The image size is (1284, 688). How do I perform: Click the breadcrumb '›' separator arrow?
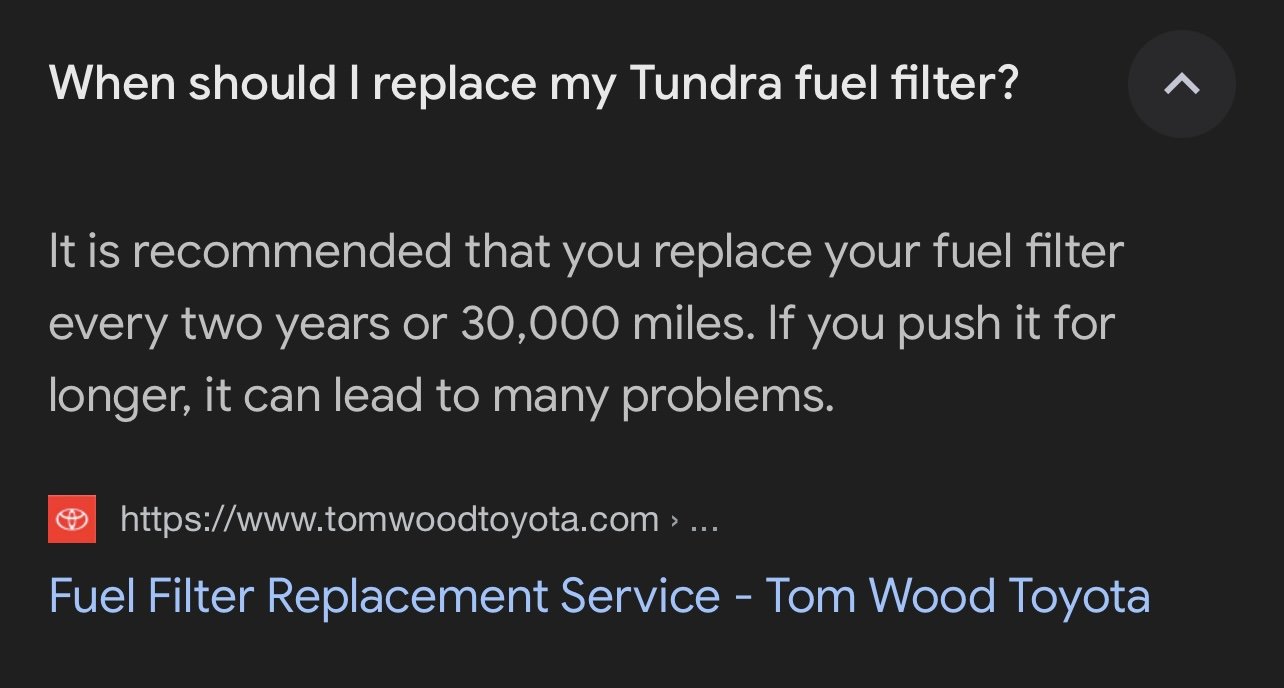(675, 521)
